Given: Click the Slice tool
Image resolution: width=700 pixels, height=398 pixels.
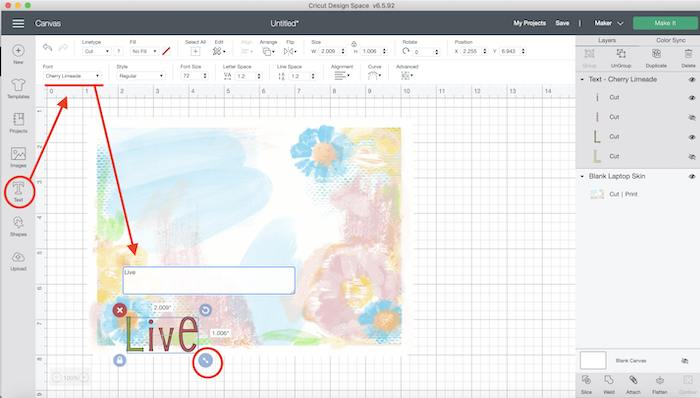Looking at the screenshot, I should click(586, 384).
